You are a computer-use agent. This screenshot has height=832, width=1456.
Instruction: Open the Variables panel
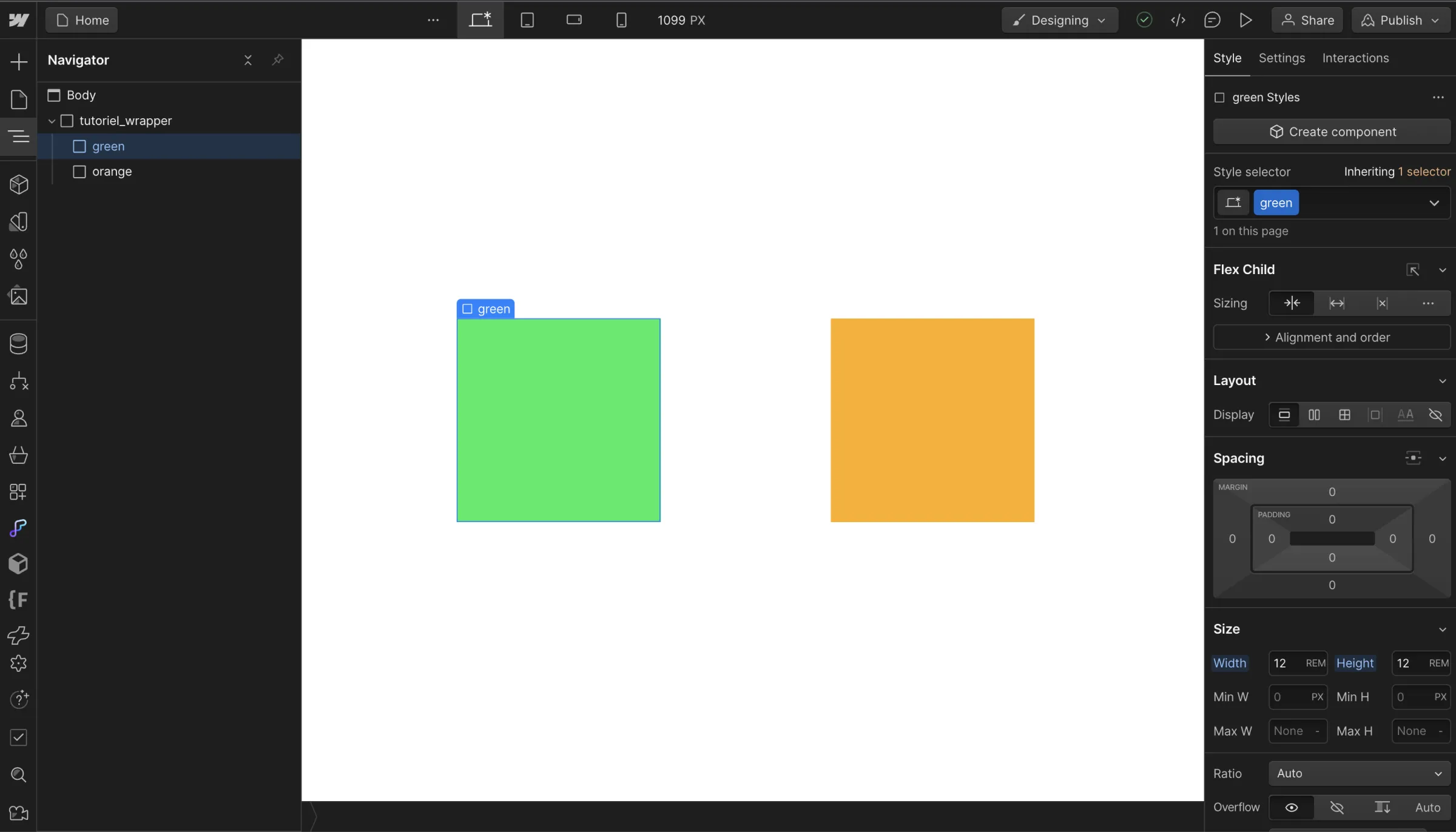tap(19, 259)
